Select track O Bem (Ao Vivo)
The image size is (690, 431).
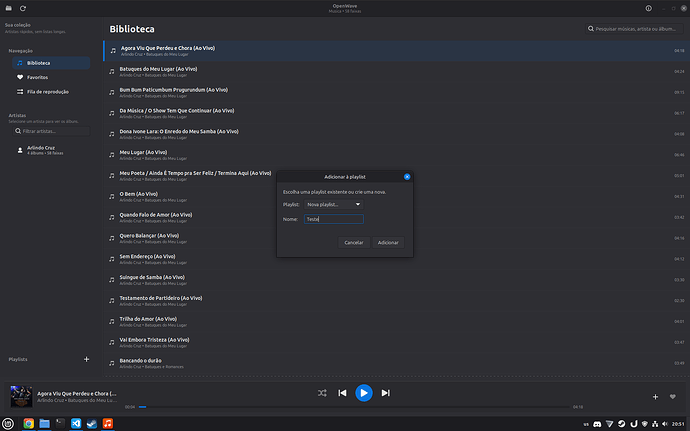[396, 196]
